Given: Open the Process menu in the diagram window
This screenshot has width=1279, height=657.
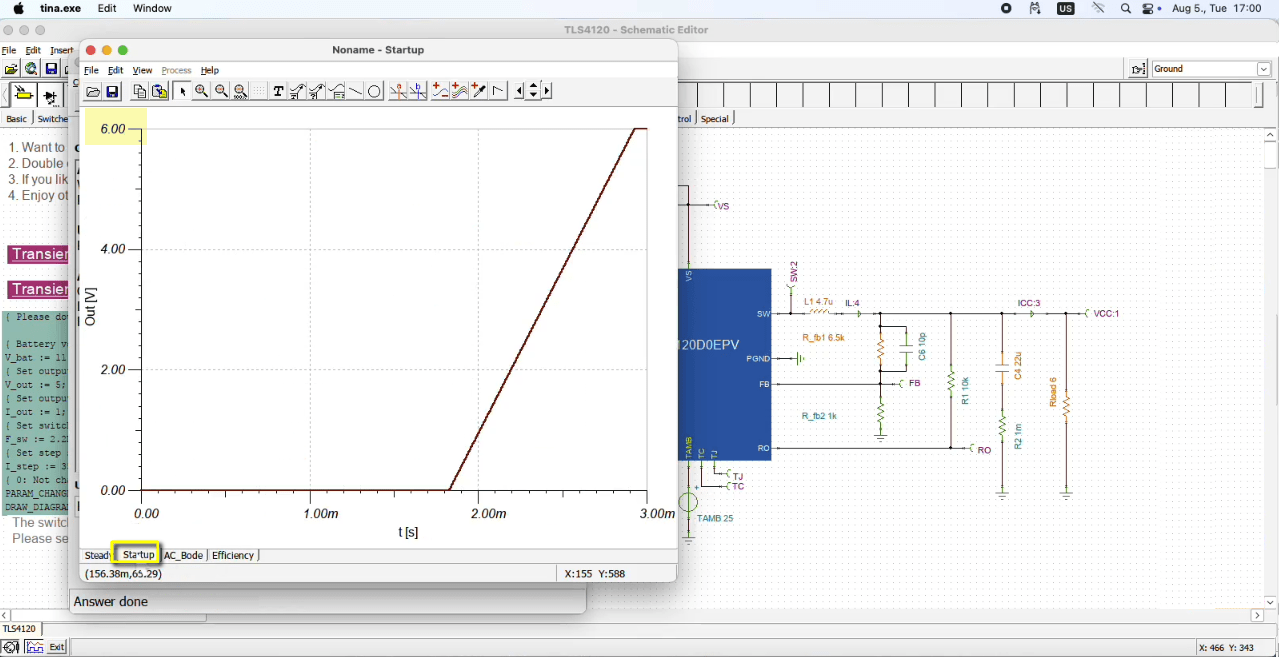Looking at the screenshot, I should pyautogui.click(x=176, y=70).
